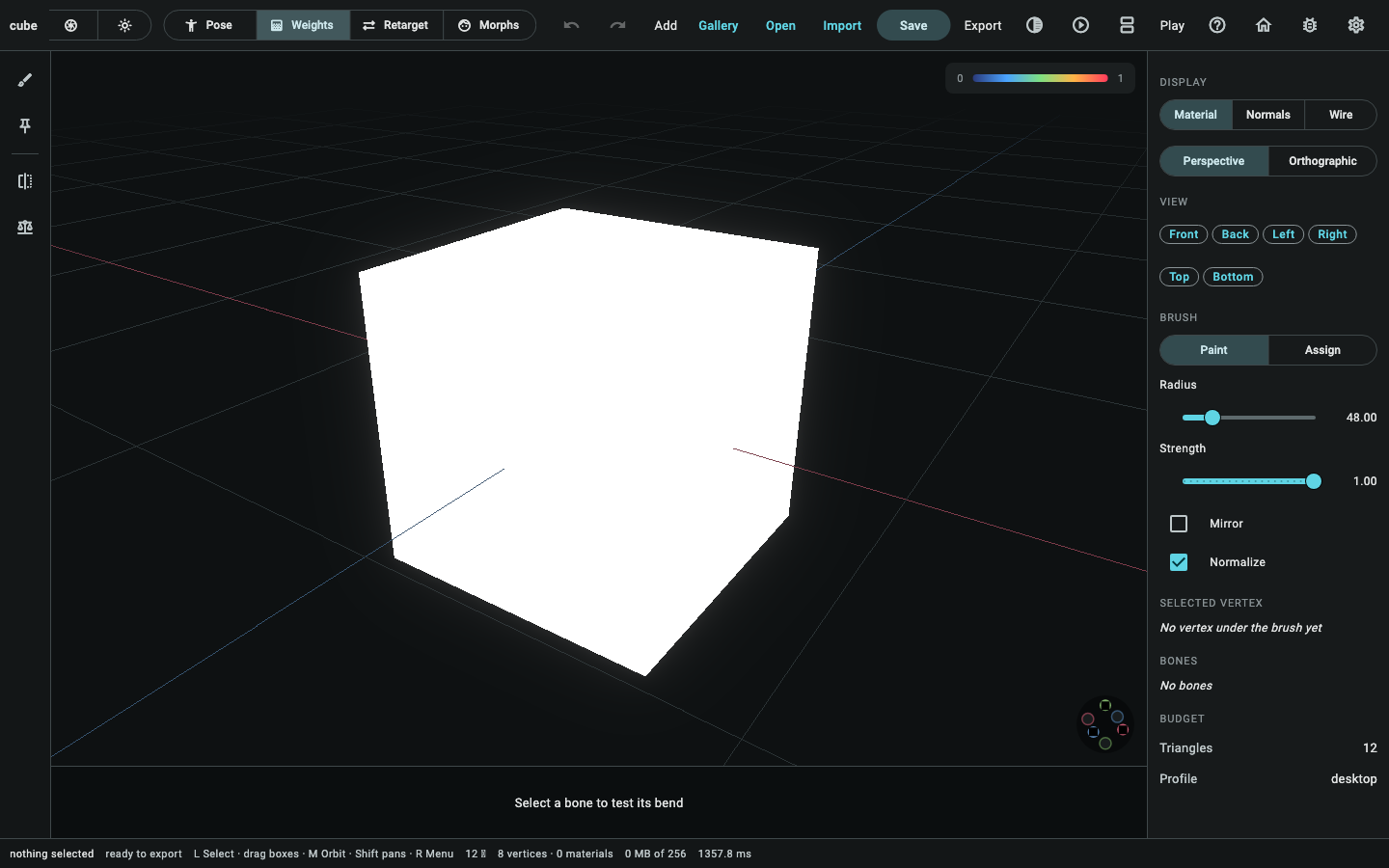The width and height of the screenshot is (1389, 868).
Task: Select the pin tool in left sidebar
Action: [x=25, y=125]
